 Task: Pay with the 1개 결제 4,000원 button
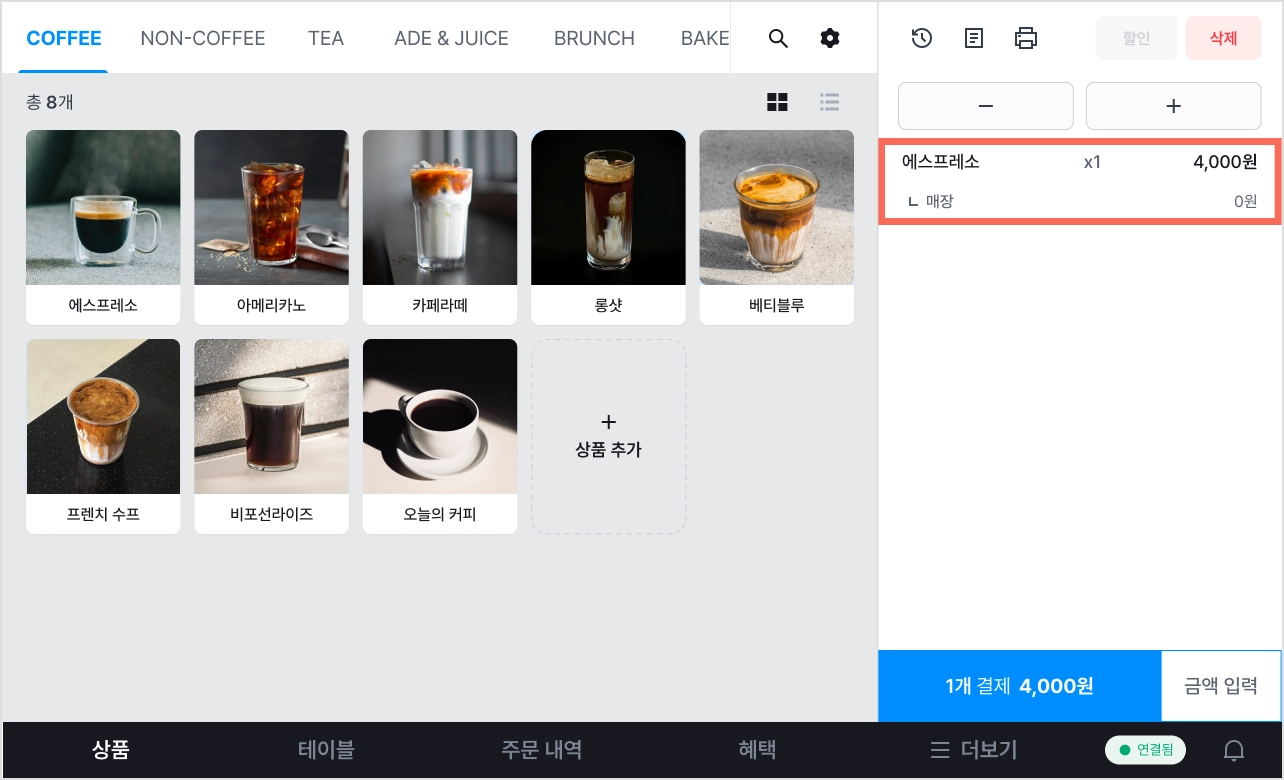click(x=1020, y=686)
